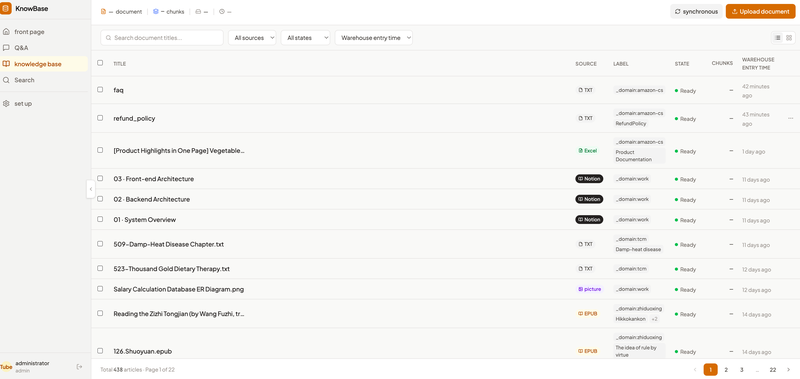
Task: Open Q&A chat icon in sidebar
Action: coord(6,48)
